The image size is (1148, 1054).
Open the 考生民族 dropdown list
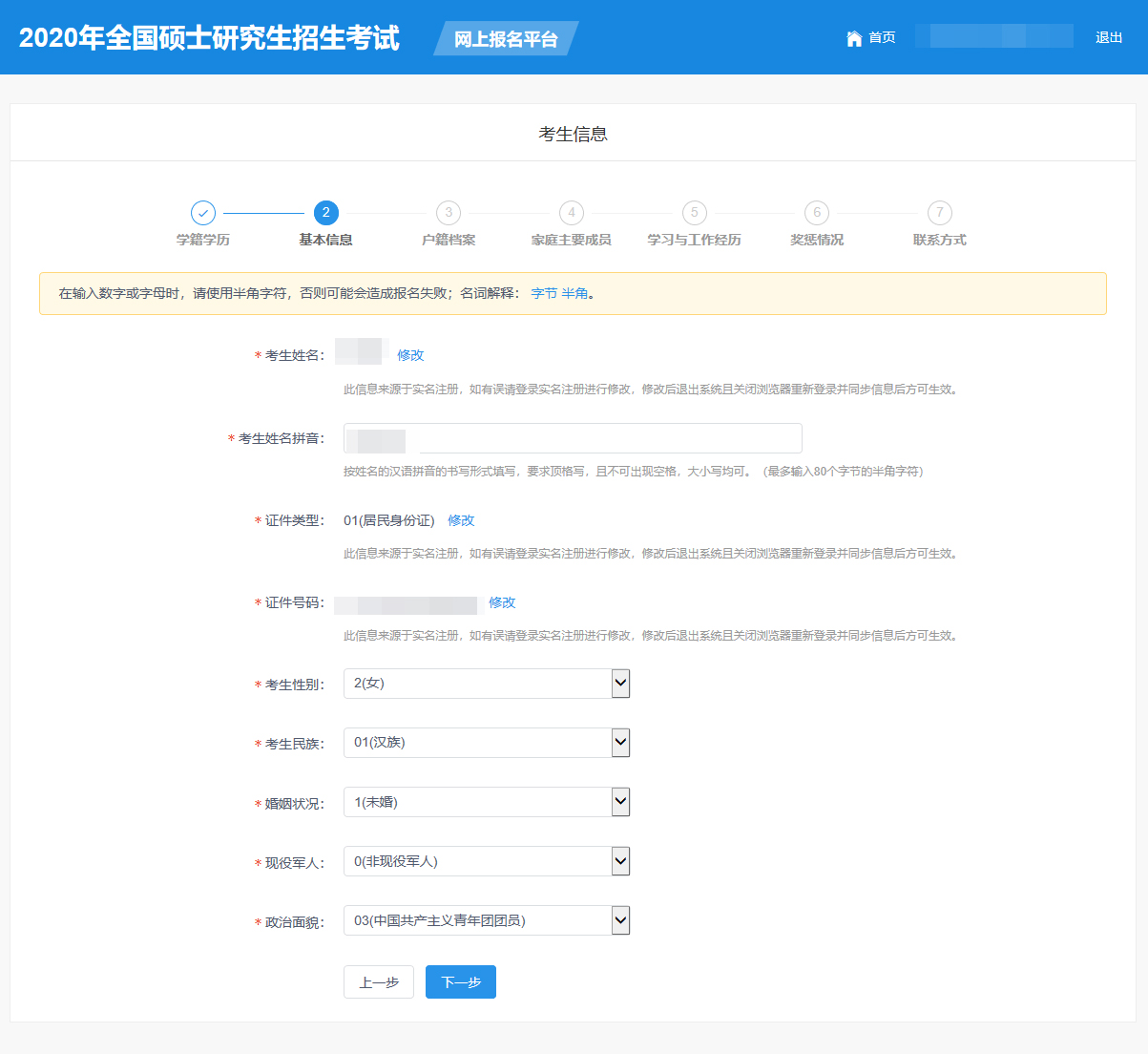487,743
